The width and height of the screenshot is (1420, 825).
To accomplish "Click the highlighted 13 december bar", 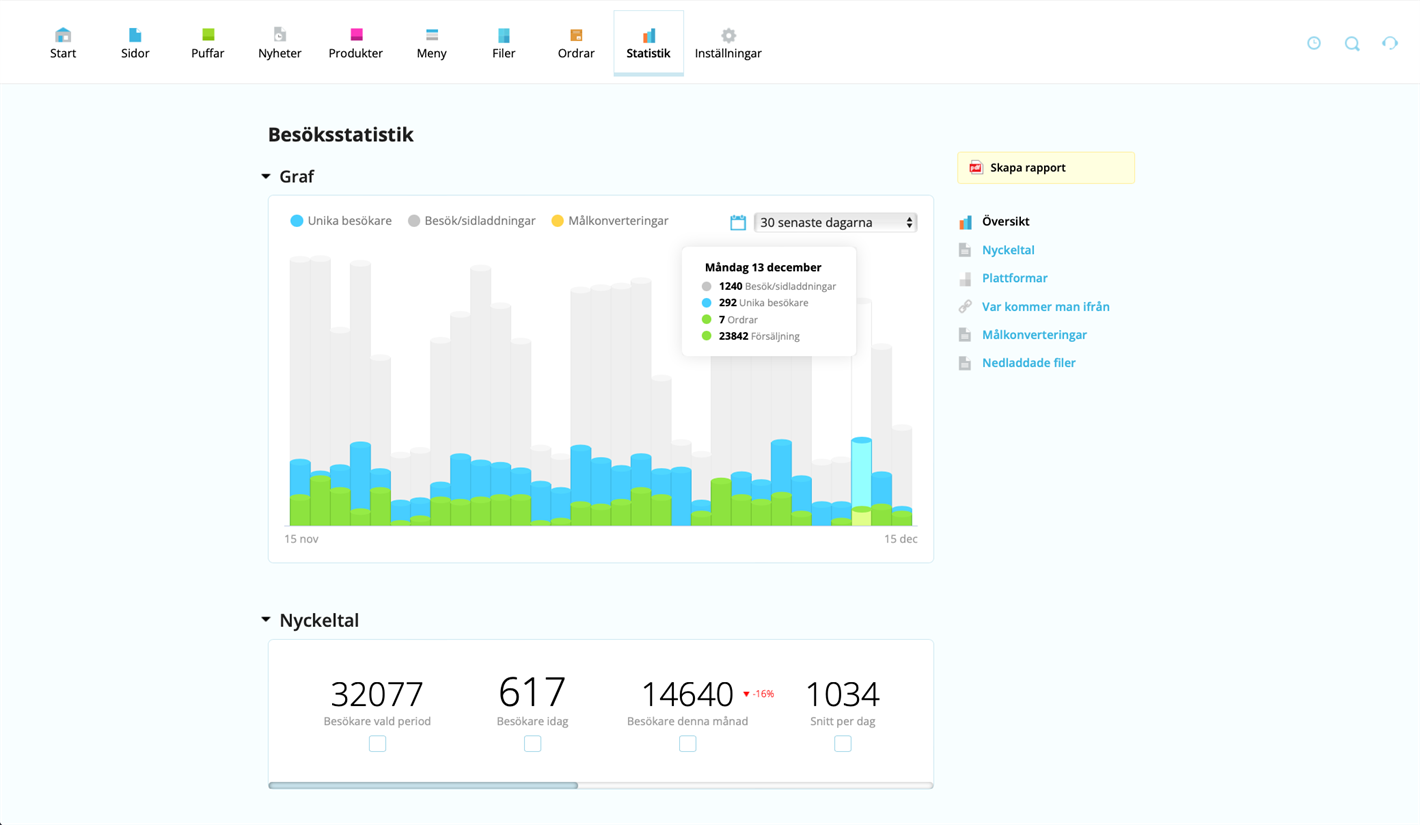I will (x=861, y=482).
